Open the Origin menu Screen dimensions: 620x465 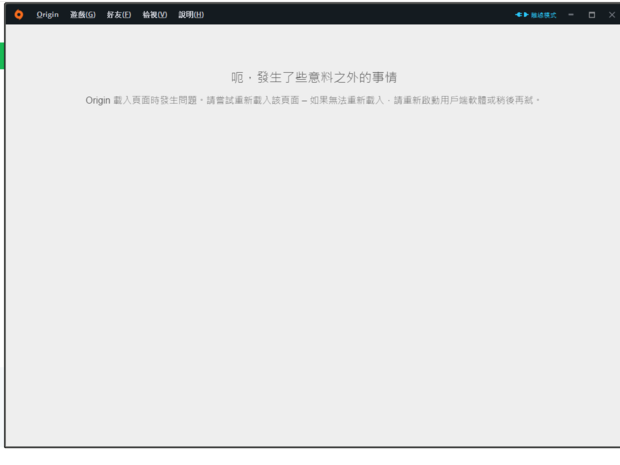47,15
